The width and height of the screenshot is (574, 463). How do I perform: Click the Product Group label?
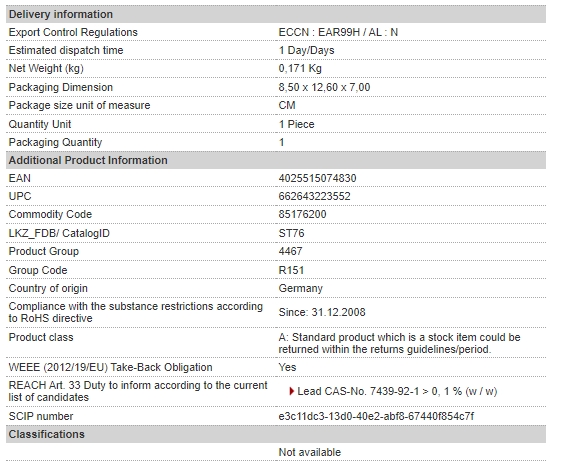coord(44,251)
